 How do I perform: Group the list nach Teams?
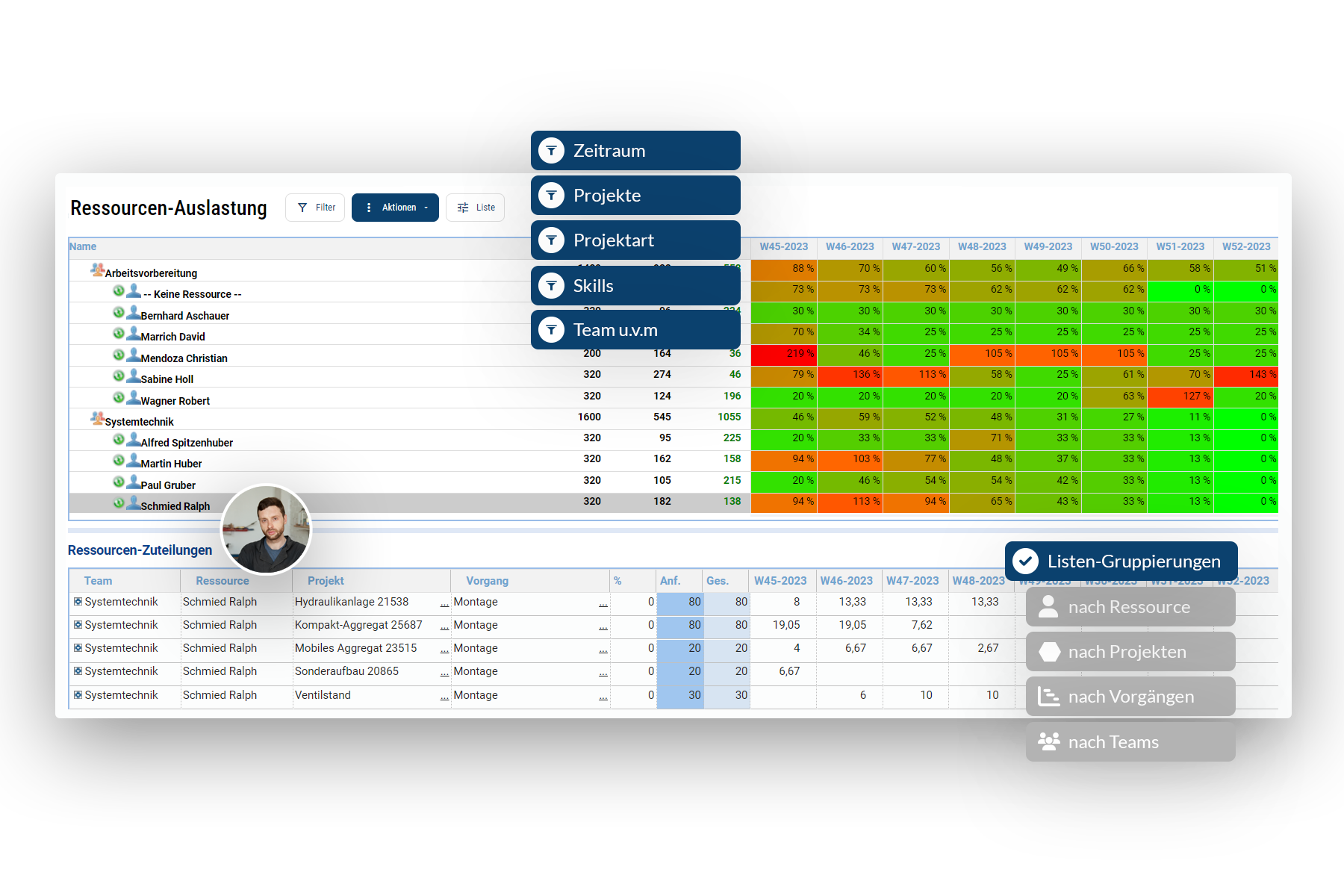pos(1130,741)
